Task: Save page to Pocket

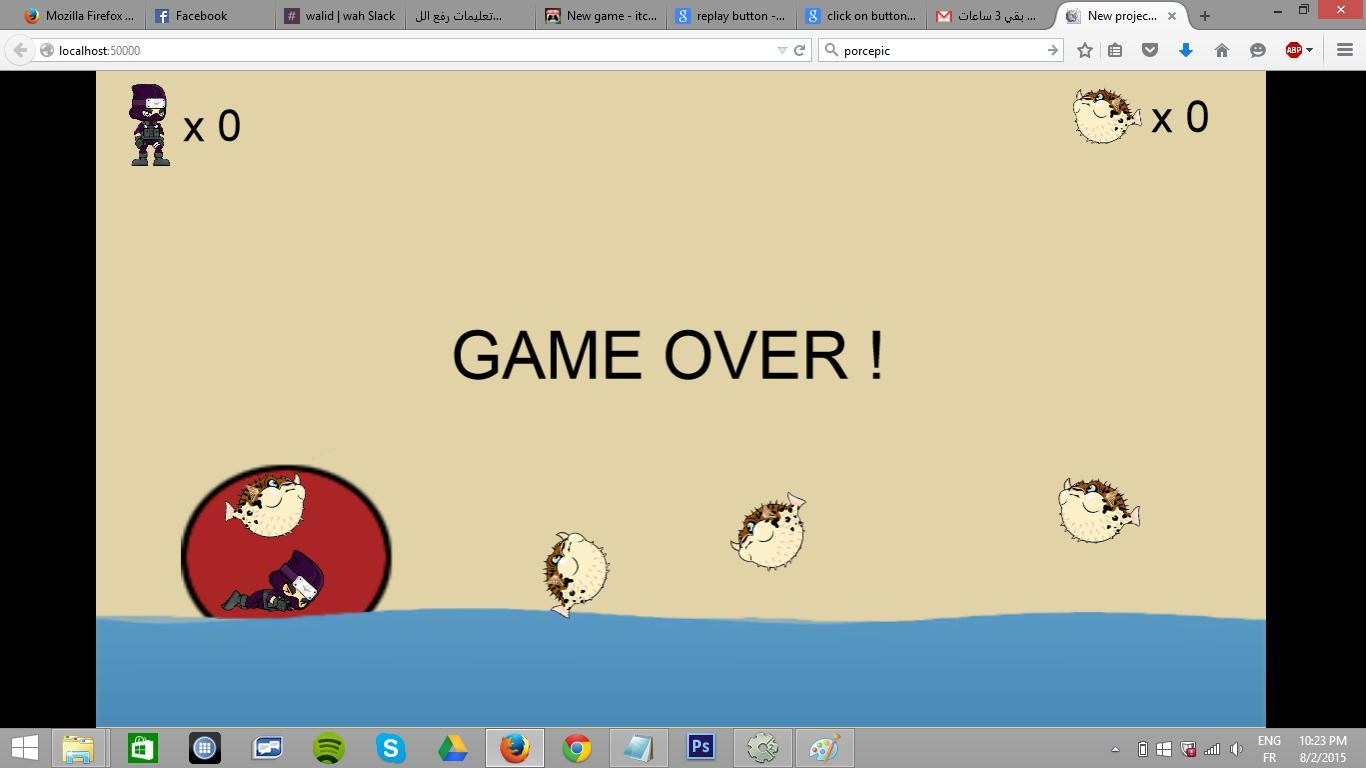Action: [1150, 50]
